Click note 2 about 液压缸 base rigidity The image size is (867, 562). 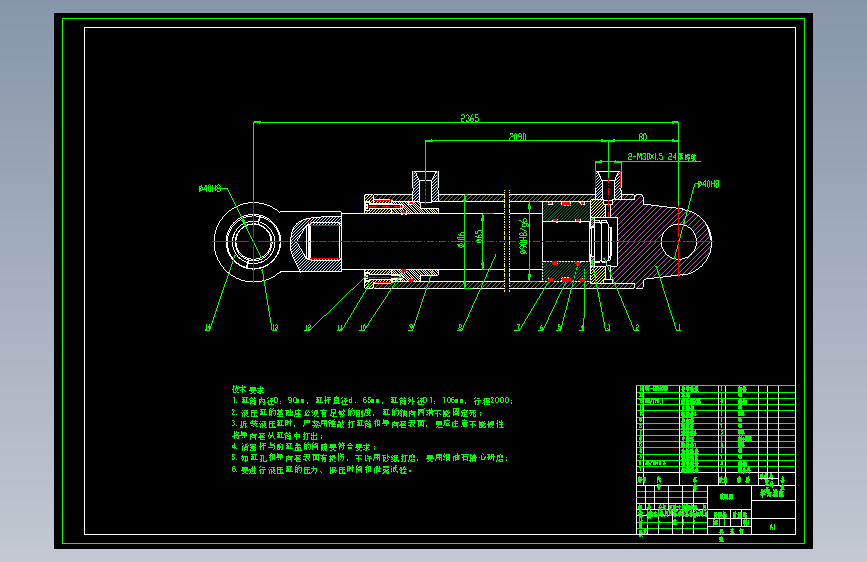[x=357, y=413]
